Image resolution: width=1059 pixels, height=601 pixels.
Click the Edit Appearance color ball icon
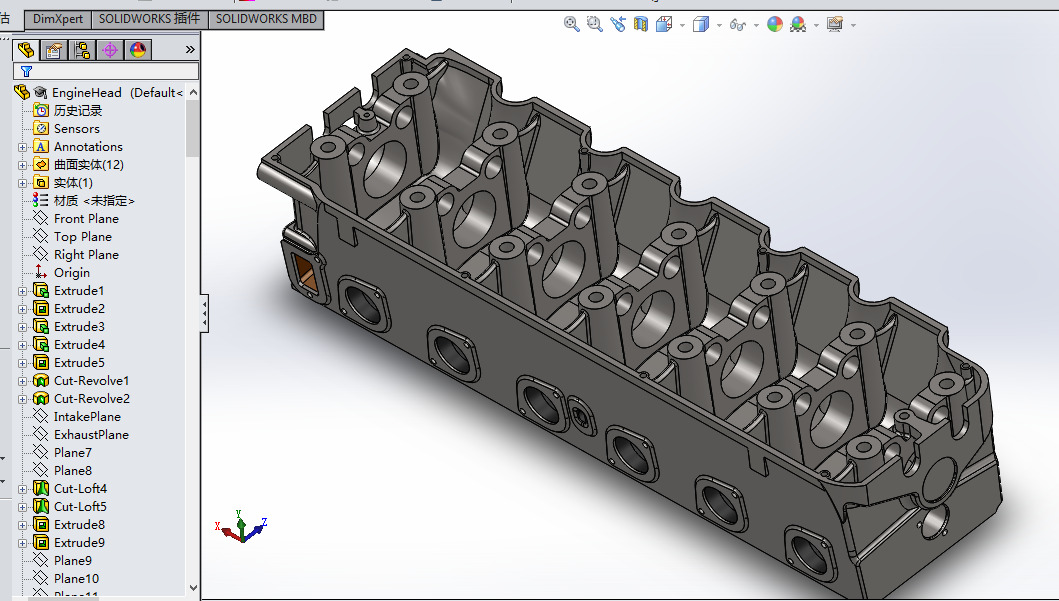(775, 24)
